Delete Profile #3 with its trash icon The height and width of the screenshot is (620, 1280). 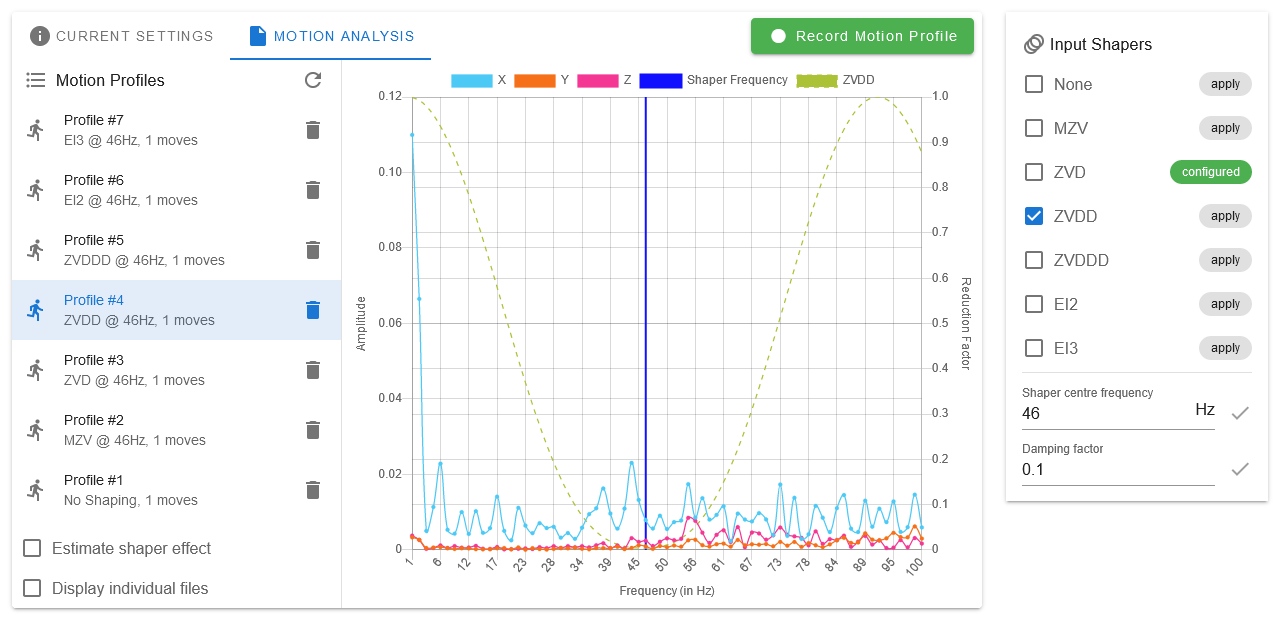tap(313, 370)
